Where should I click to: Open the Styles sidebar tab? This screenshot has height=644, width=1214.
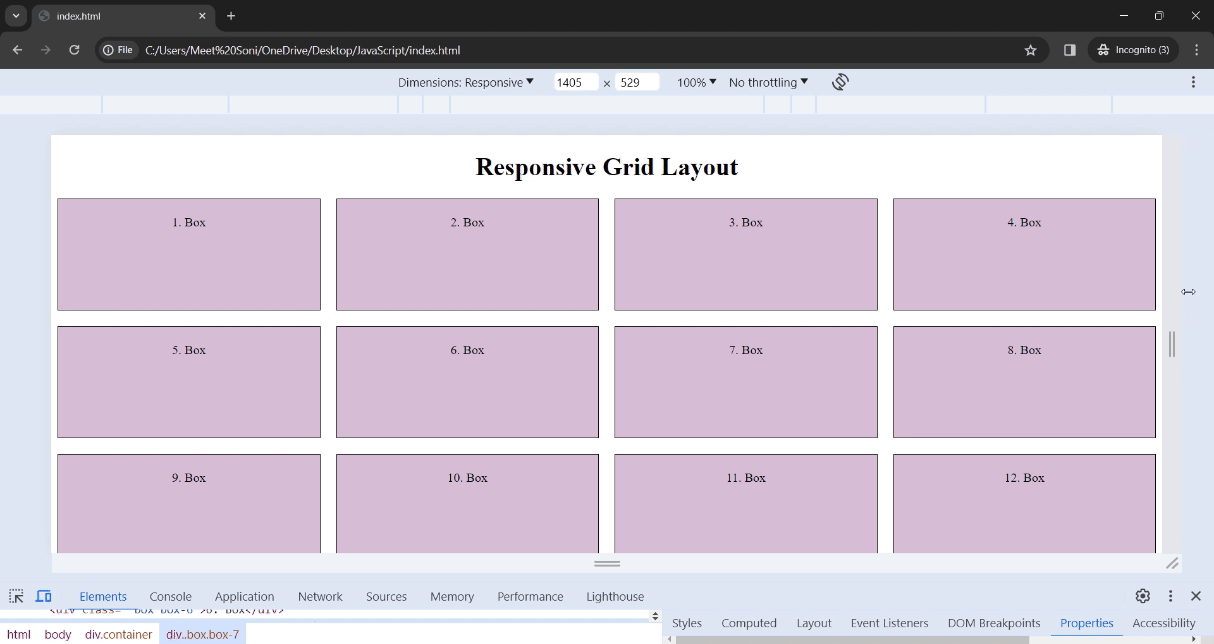687,623
